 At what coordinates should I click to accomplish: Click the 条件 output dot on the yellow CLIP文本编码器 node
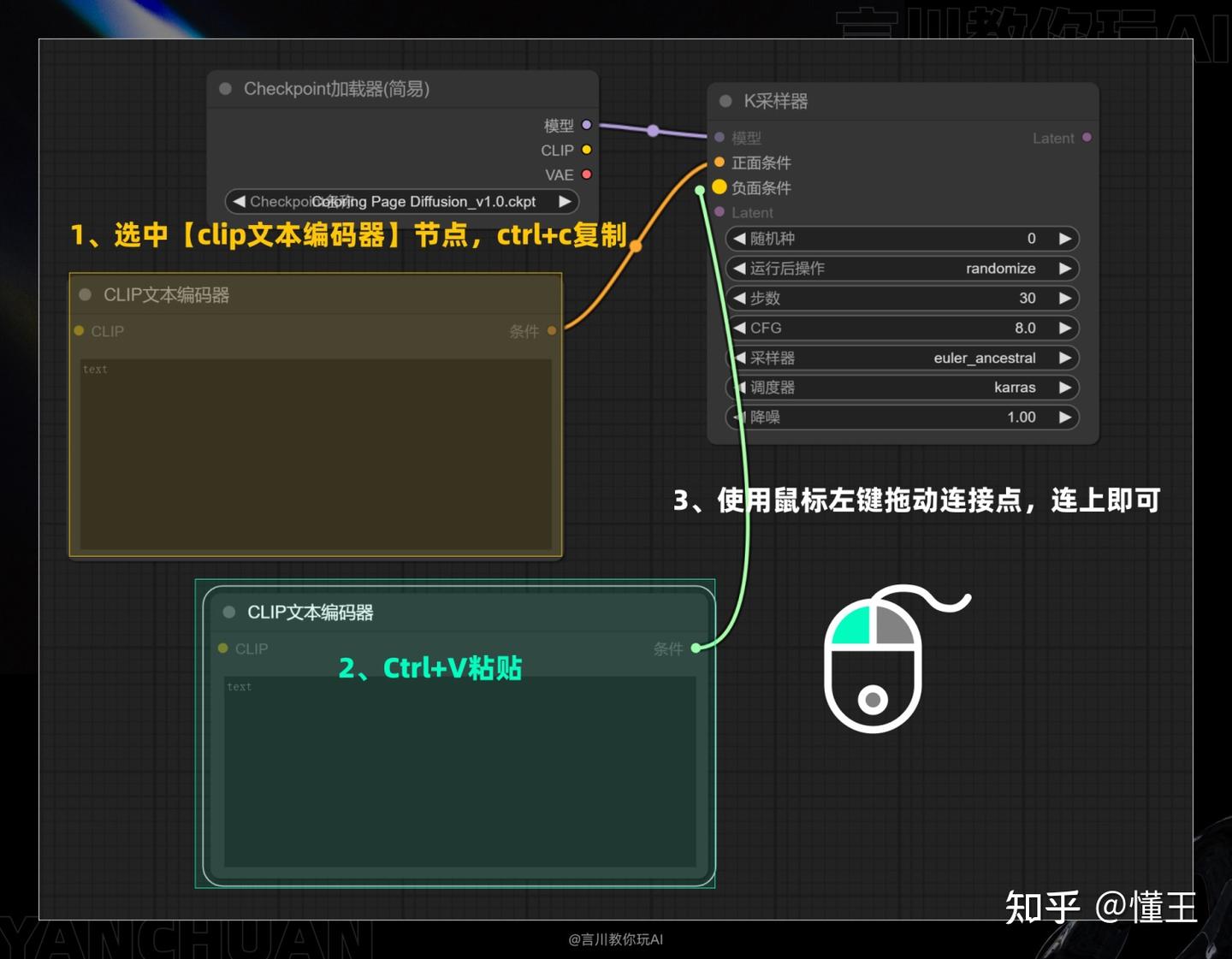pos(552,330)
